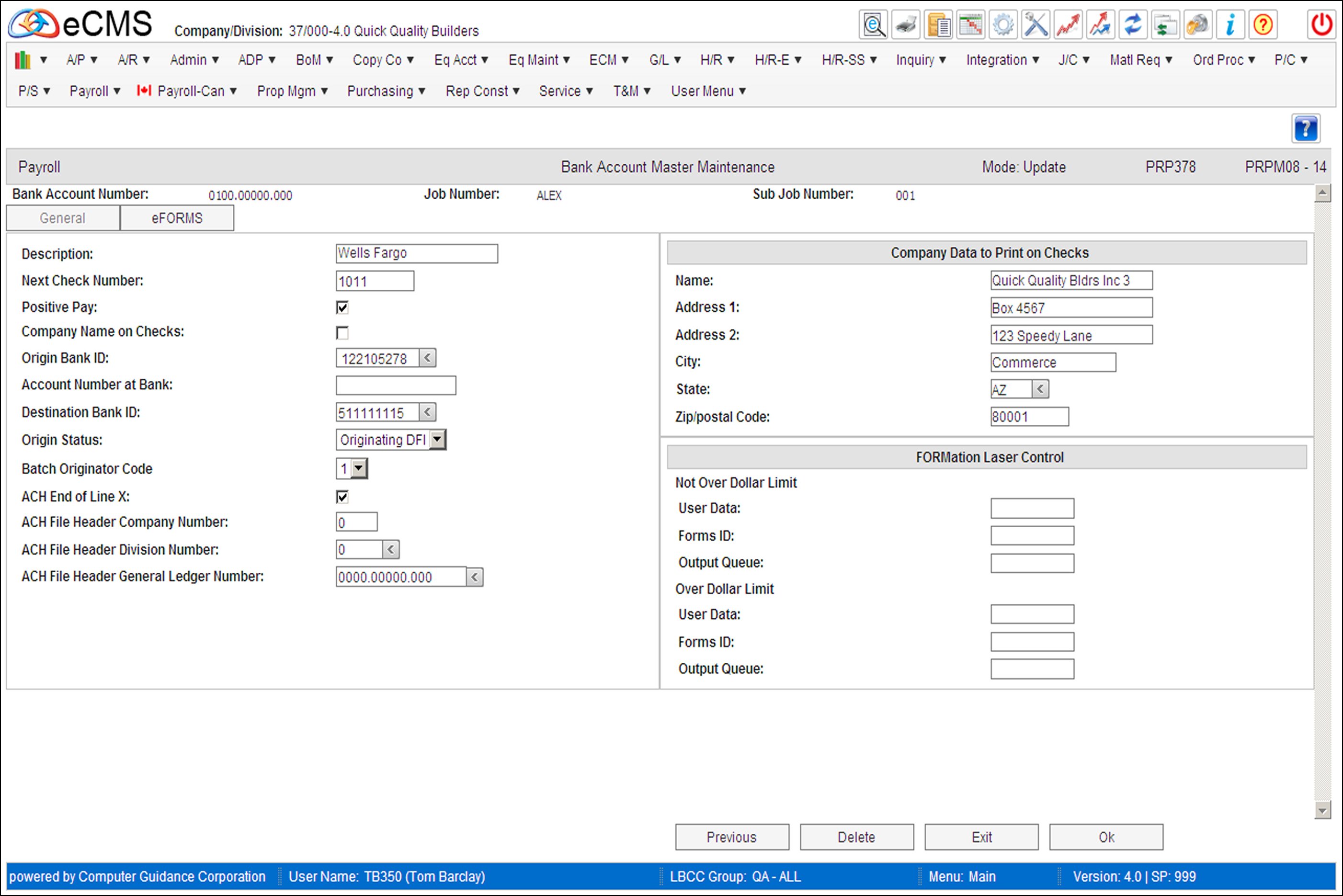Open Batch Originator Code dropdown
The image size is (1343, 896).
point(359,468)
